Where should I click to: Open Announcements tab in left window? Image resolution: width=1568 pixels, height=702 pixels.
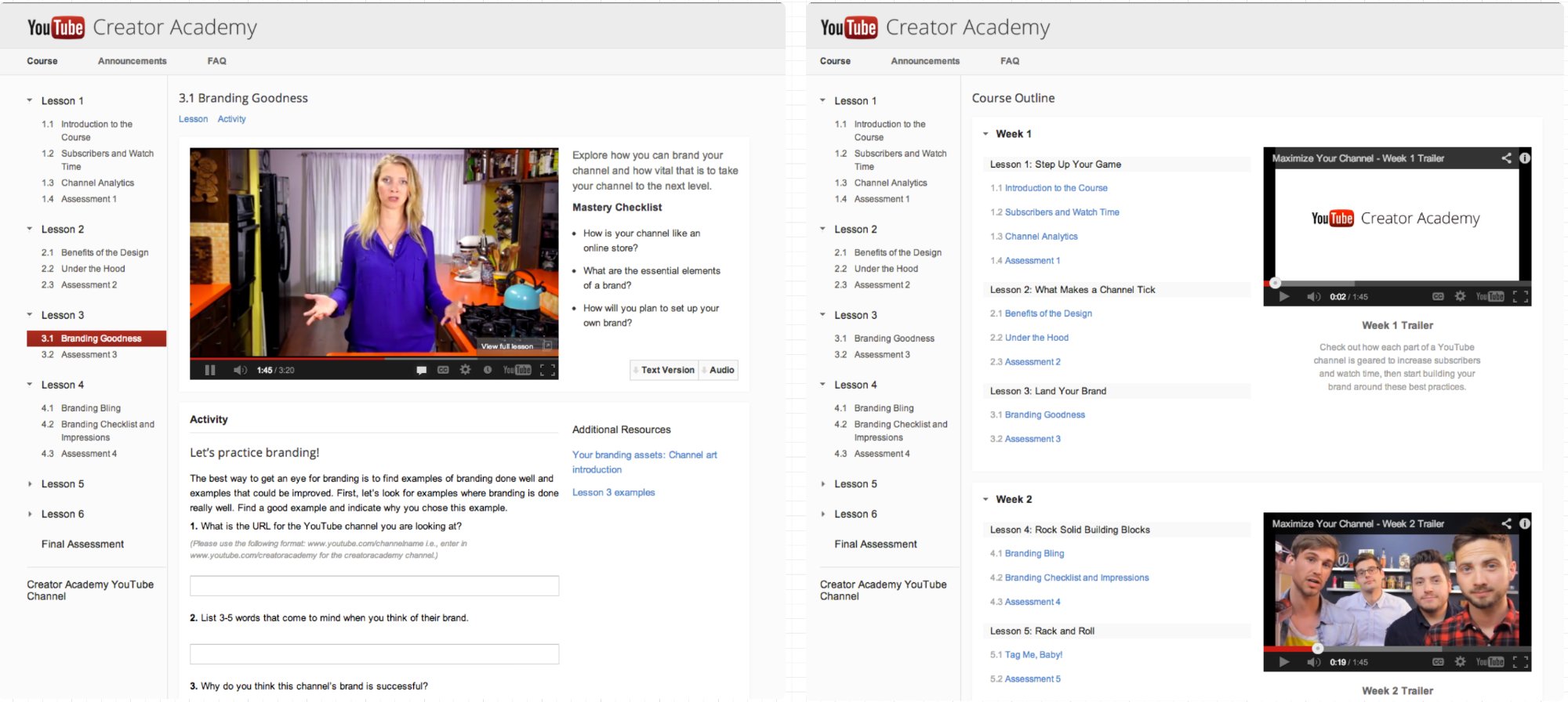pyautogui.click(x=132, y=61)
